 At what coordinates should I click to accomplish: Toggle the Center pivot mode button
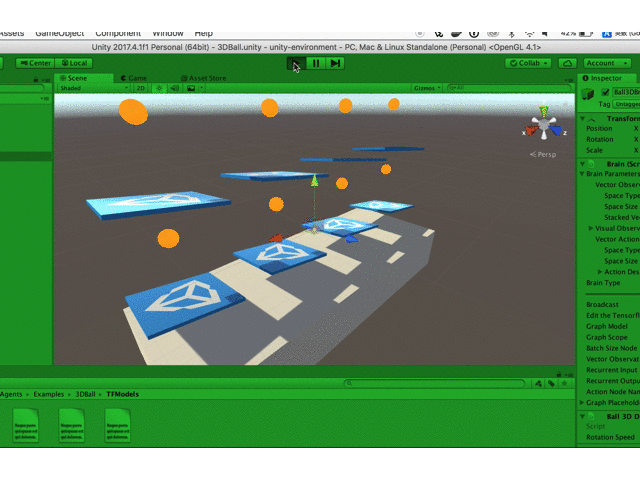click(36, 63)
